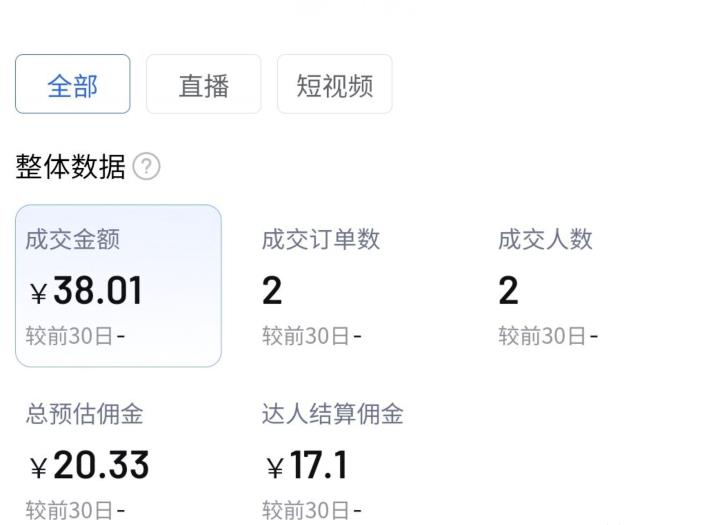Click 较前30日 comparison under 达人结算佣金

[x=311, y=510]
